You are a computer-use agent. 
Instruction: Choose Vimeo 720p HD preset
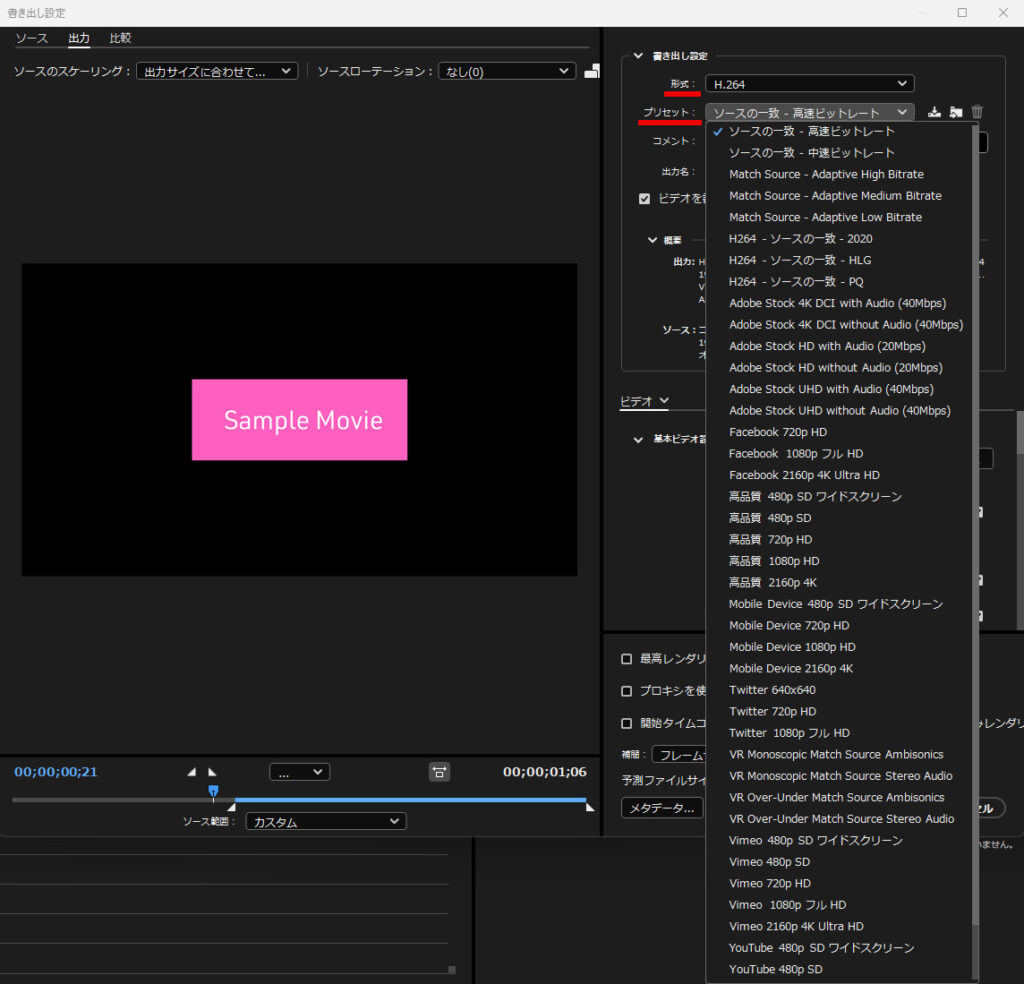769,883
